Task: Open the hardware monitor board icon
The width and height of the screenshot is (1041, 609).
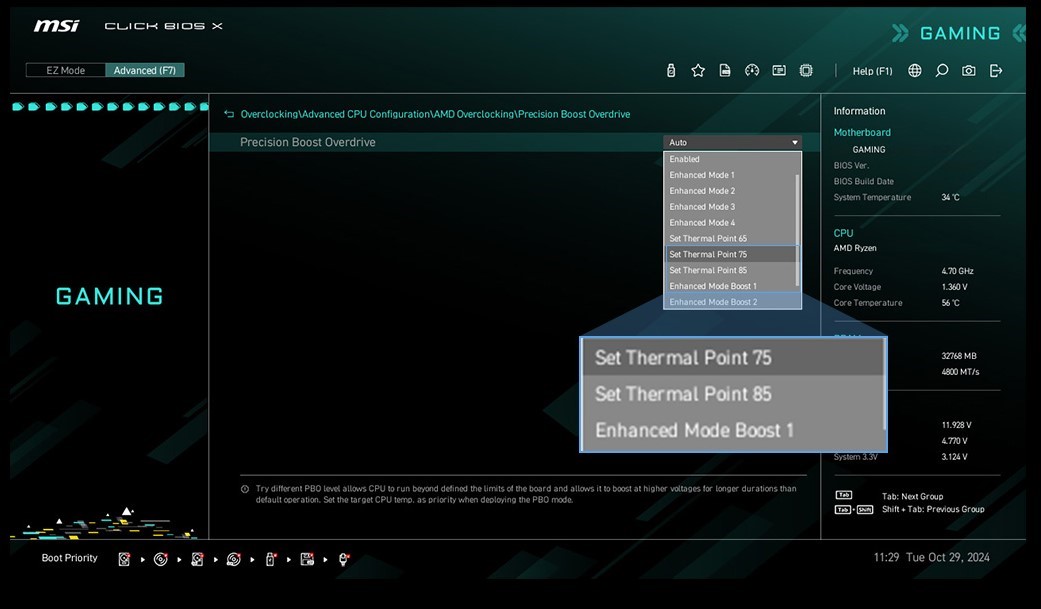Action: (779, 70)
